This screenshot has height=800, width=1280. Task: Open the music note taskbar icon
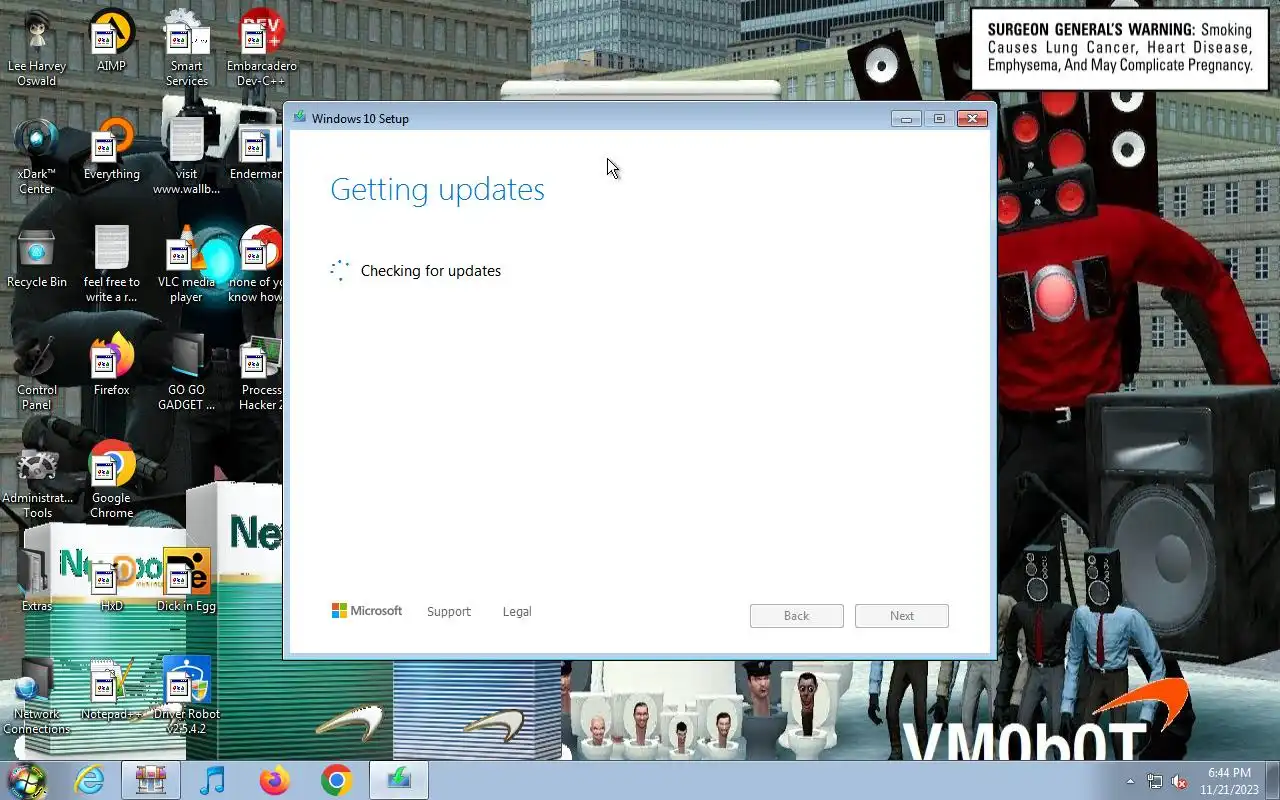pos(212,780)
